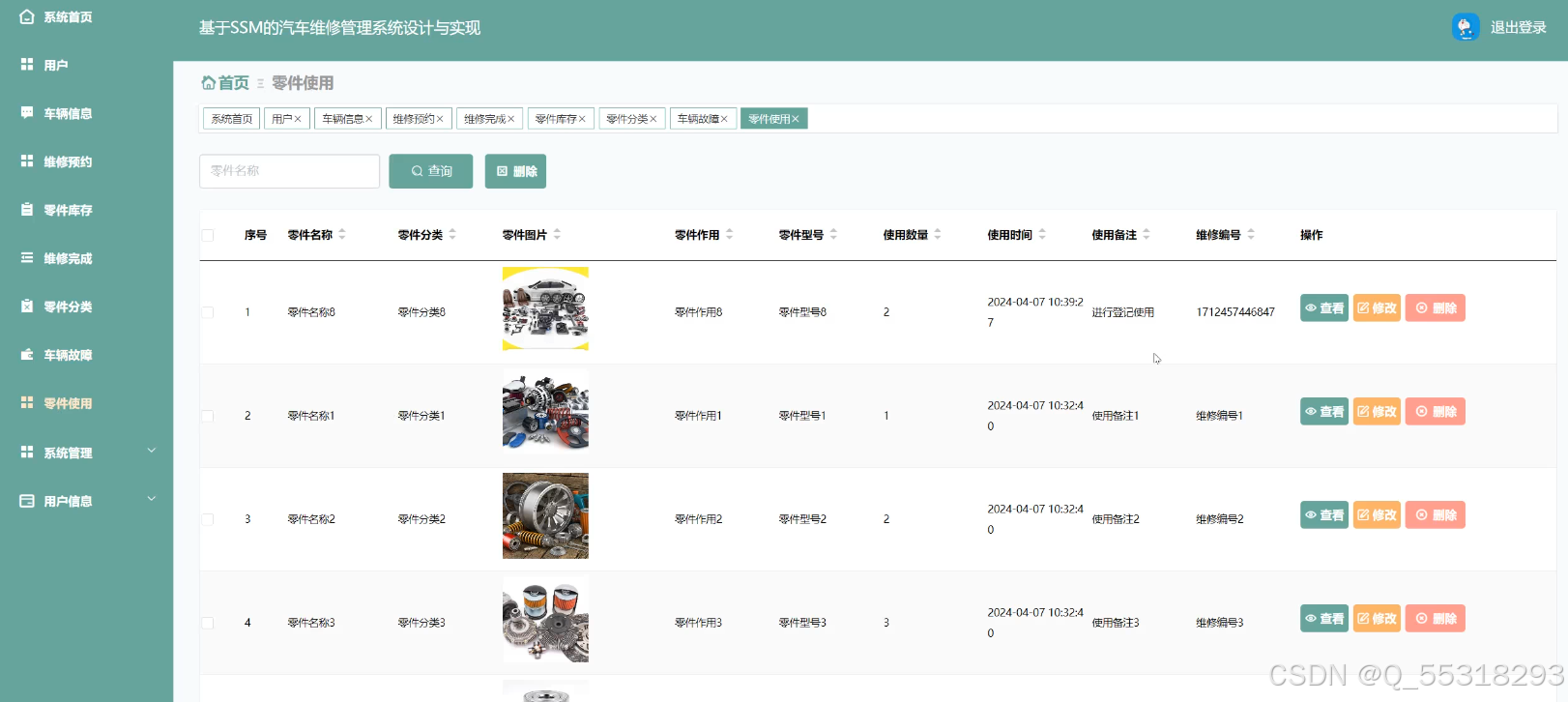Check the row checkbox for 零件名称3

pos(208,623)
